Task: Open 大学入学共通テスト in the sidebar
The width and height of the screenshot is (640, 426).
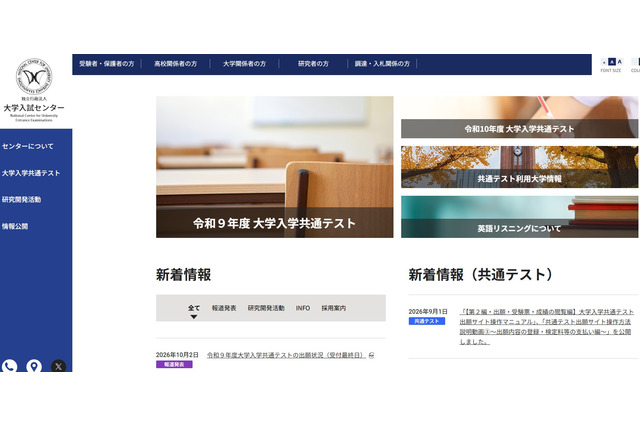Action: pyautogui.click(x=31, y=173)
